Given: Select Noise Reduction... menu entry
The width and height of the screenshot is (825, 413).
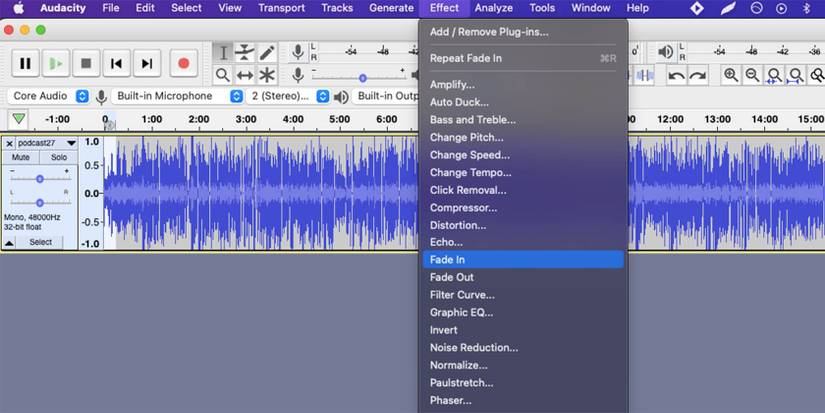Looking at the screenshot, I should coord(474,347).
